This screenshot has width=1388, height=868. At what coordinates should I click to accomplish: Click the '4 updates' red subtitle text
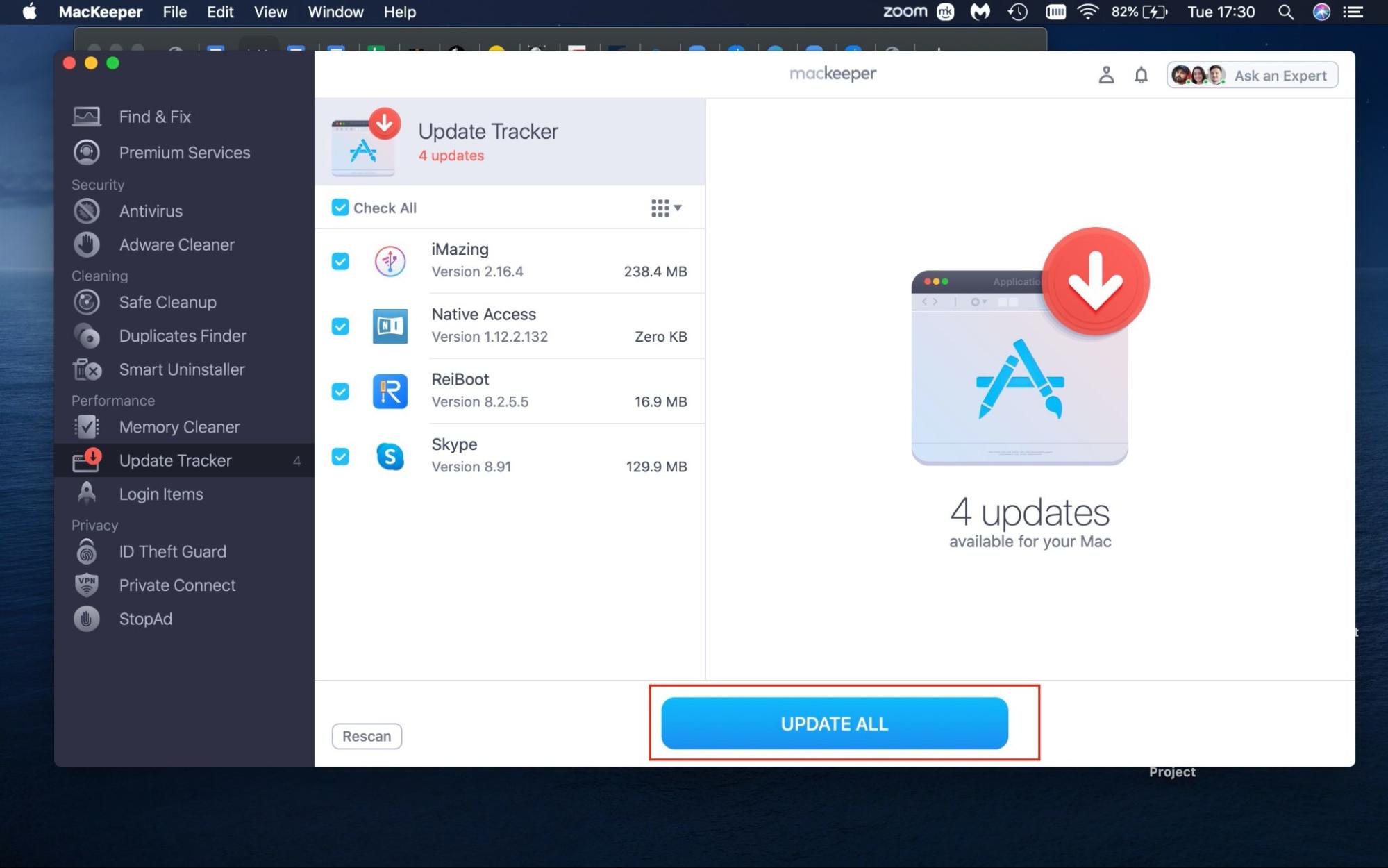pyautogui.click(x=451, y=156)
